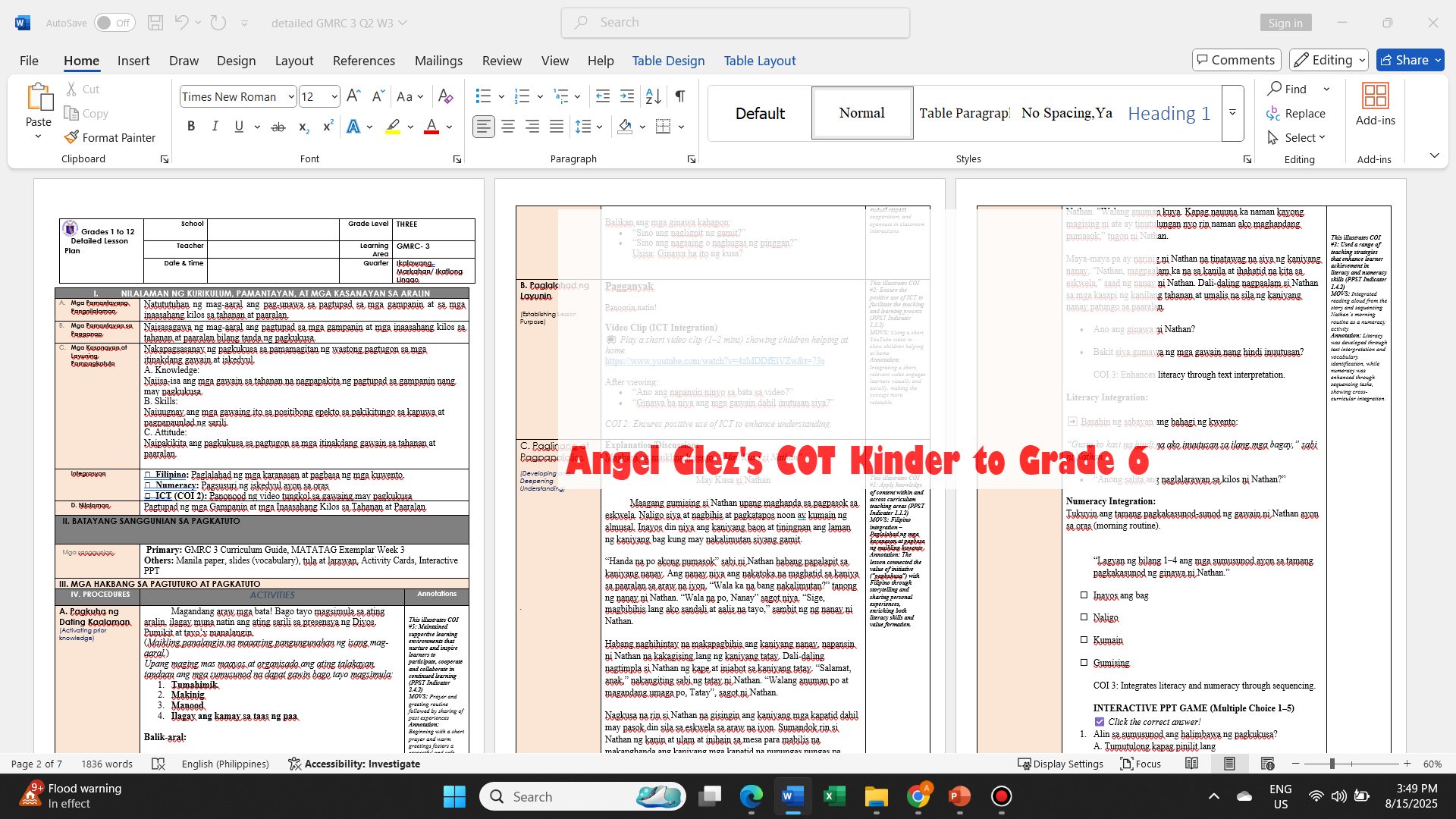Decrease paragraph indent
1456x819 pixels.
(603, 96)
